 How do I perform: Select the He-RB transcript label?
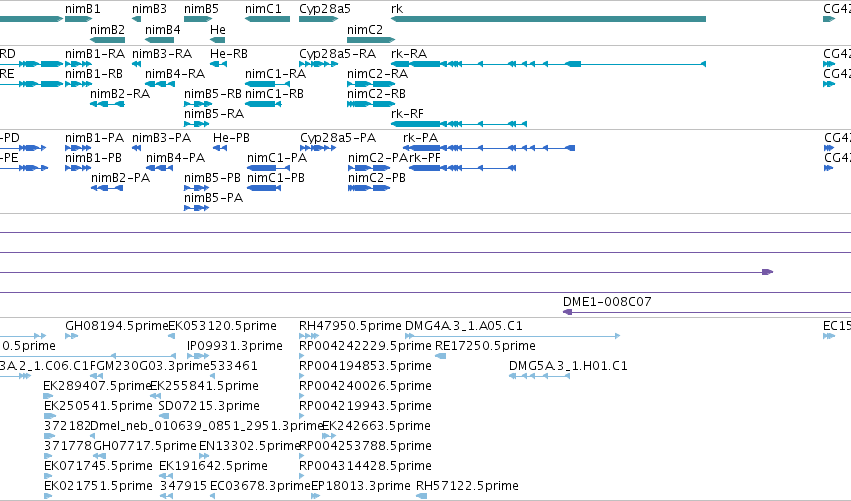tap(228, 54)
